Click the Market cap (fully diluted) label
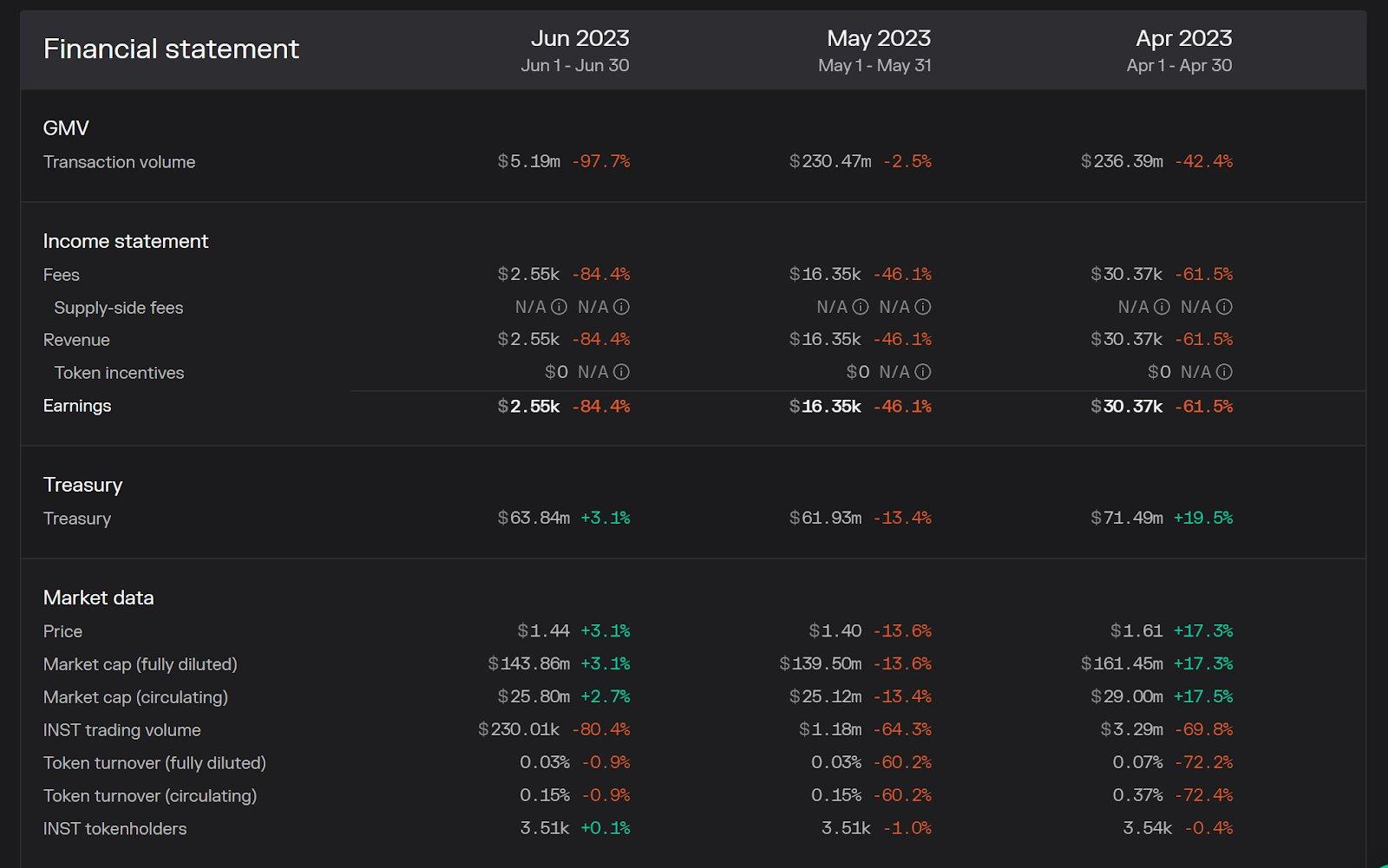The image size is (1388, 868). 140,664
